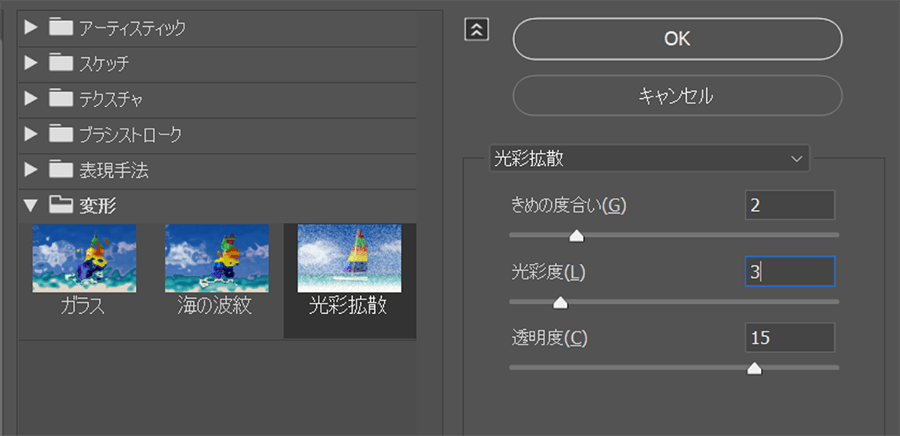Click the 表現手法 folder icon

pos(61,169)
